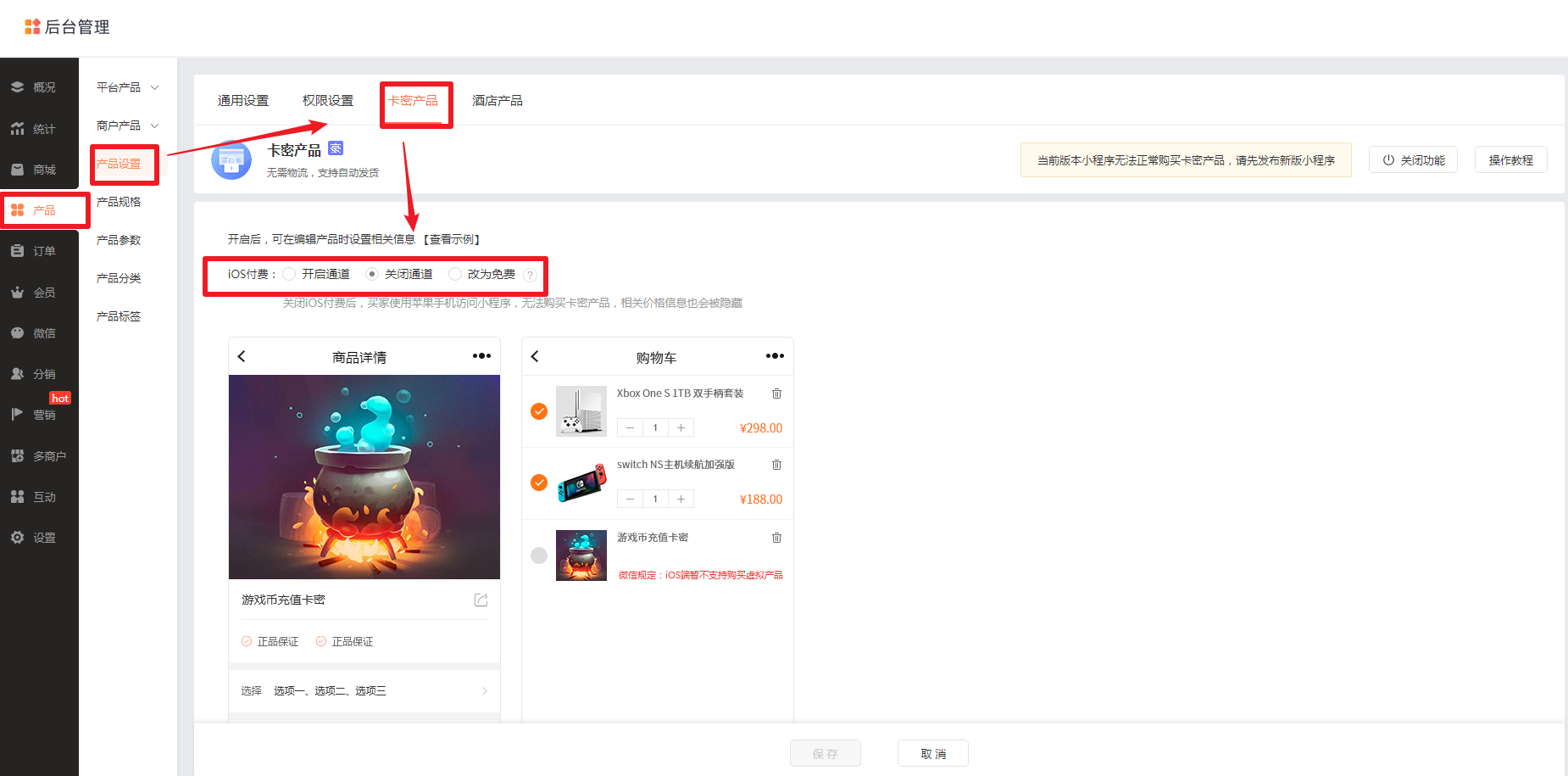Open 产品设置 in the submenu
Image resolution: width=1568 pixels, height=776 pixels.
(119, 164)
